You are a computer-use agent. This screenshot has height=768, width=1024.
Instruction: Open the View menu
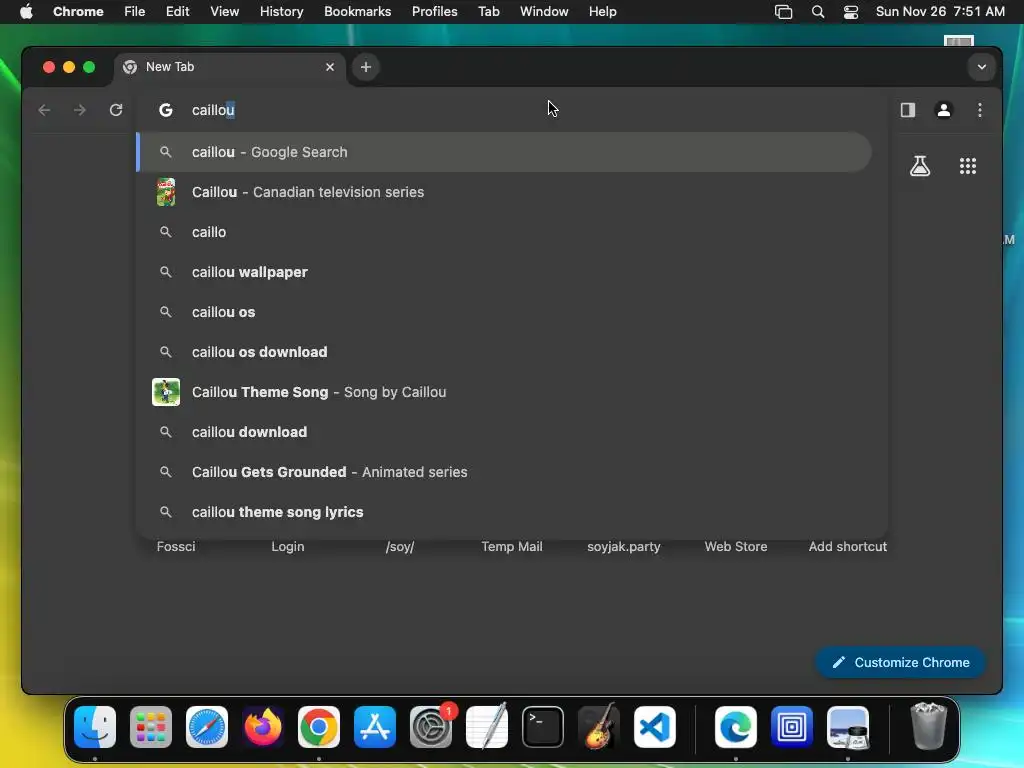[x=225, y=12]
